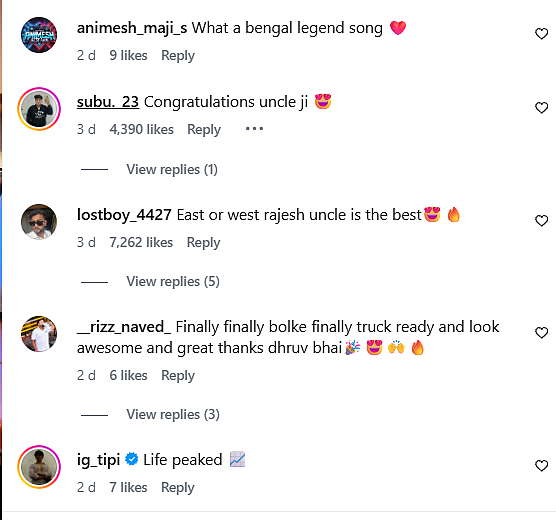Expand View replies (5) under lostboy_4427
The image size is (556, 520).
point(173,282)
